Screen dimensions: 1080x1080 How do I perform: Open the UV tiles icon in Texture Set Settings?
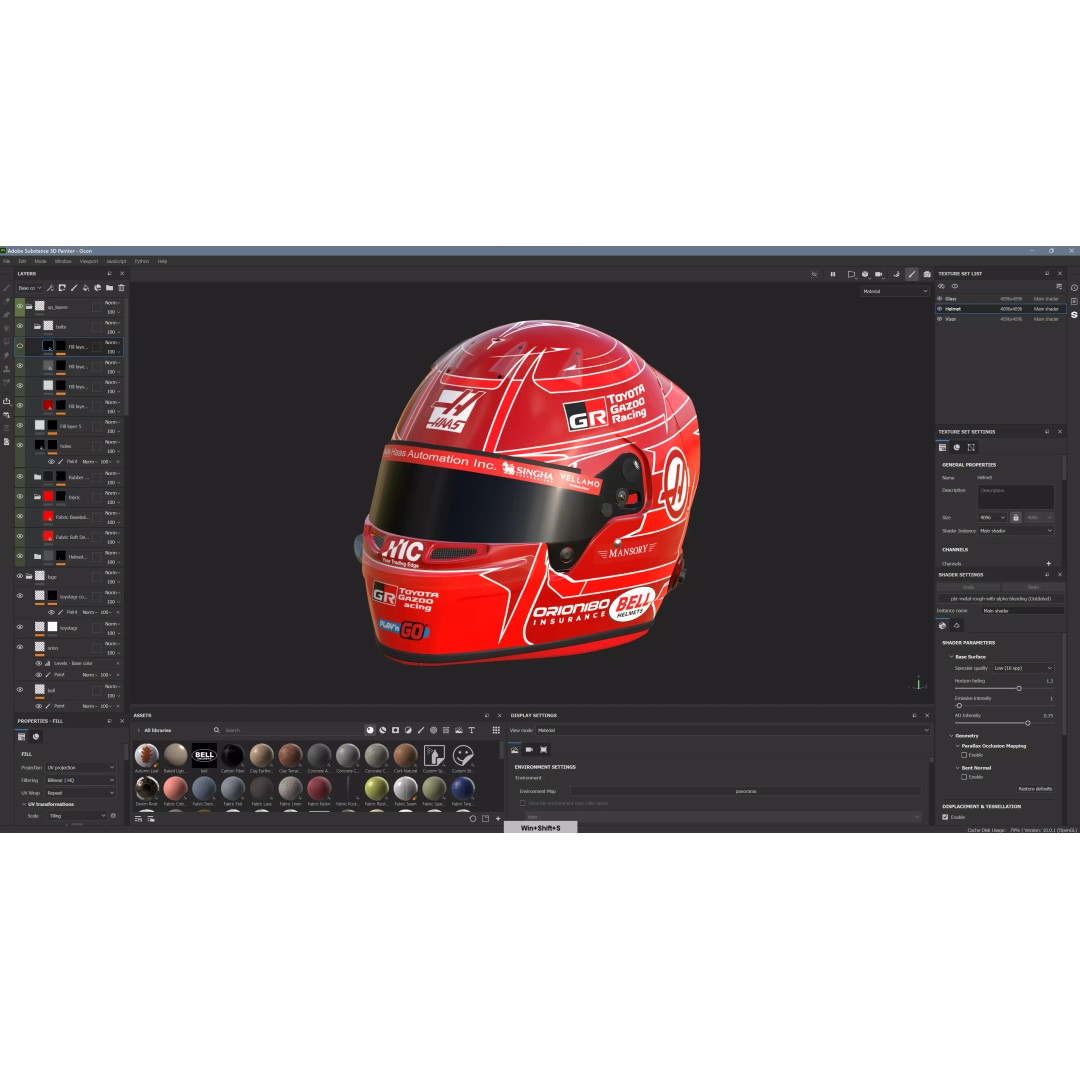pyautogui.click(x=971, y=448)
